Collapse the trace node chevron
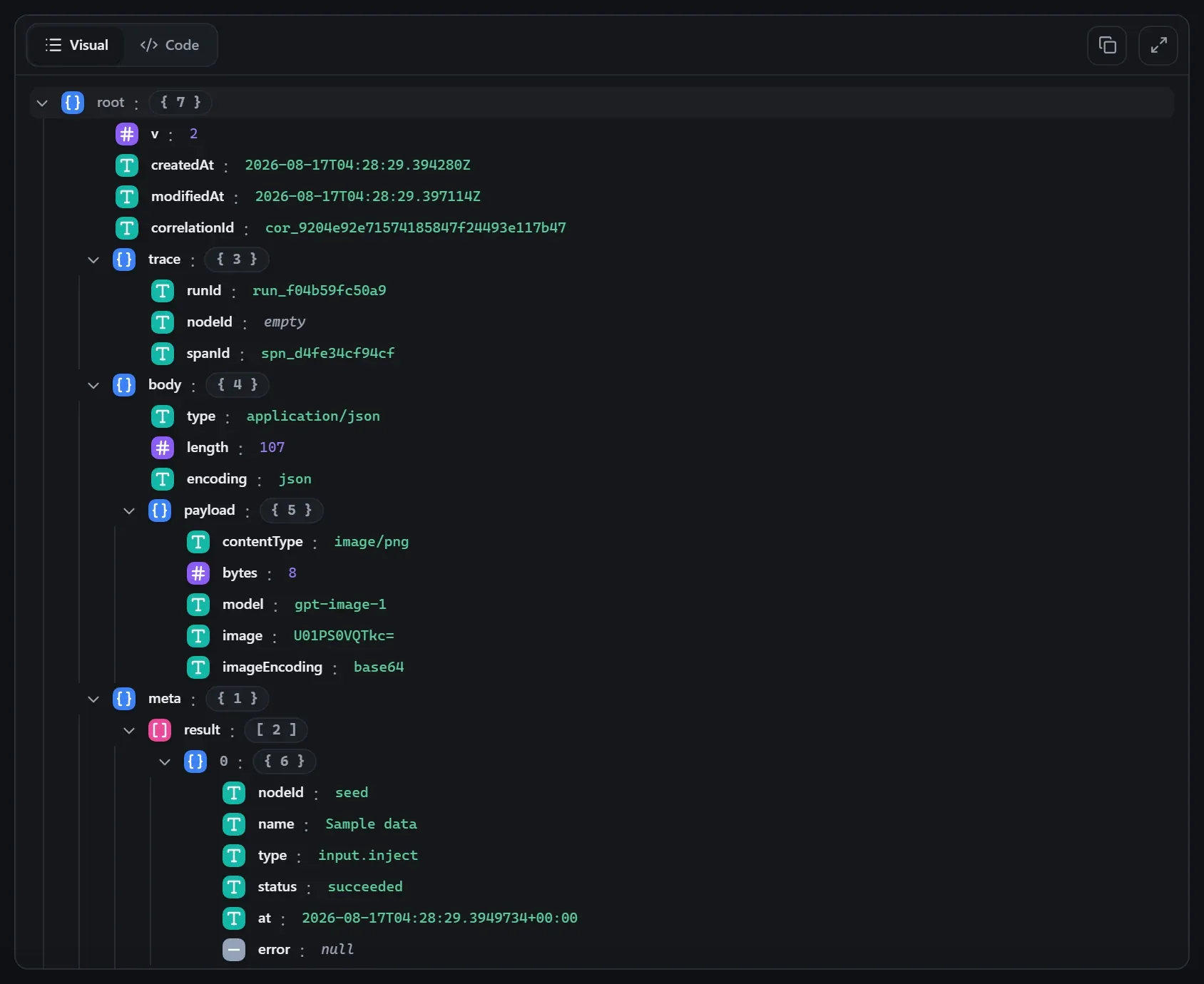 pos(93,260)
